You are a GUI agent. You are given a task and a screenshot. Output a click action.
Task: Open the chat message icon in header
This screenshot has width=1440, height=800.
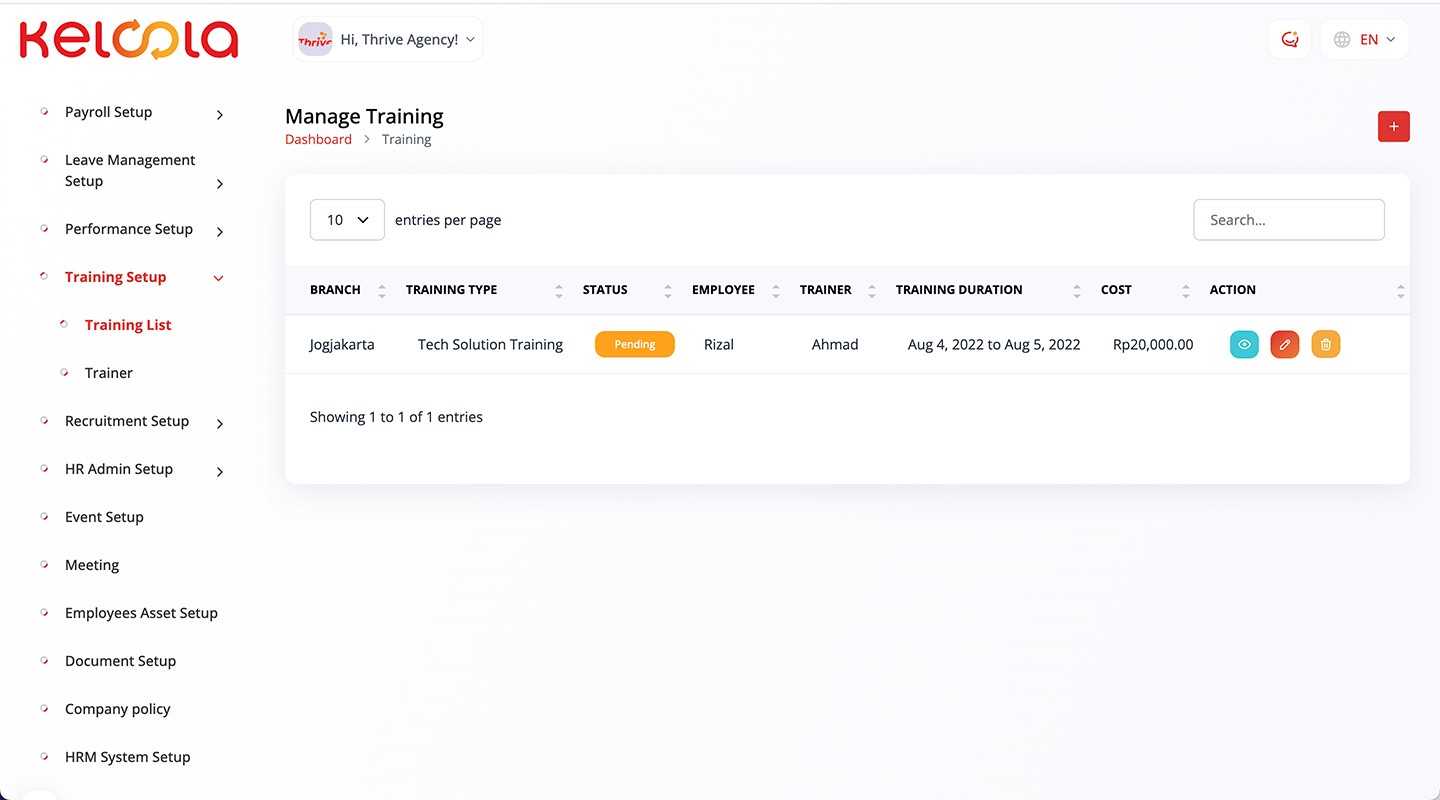[1289, 40]
